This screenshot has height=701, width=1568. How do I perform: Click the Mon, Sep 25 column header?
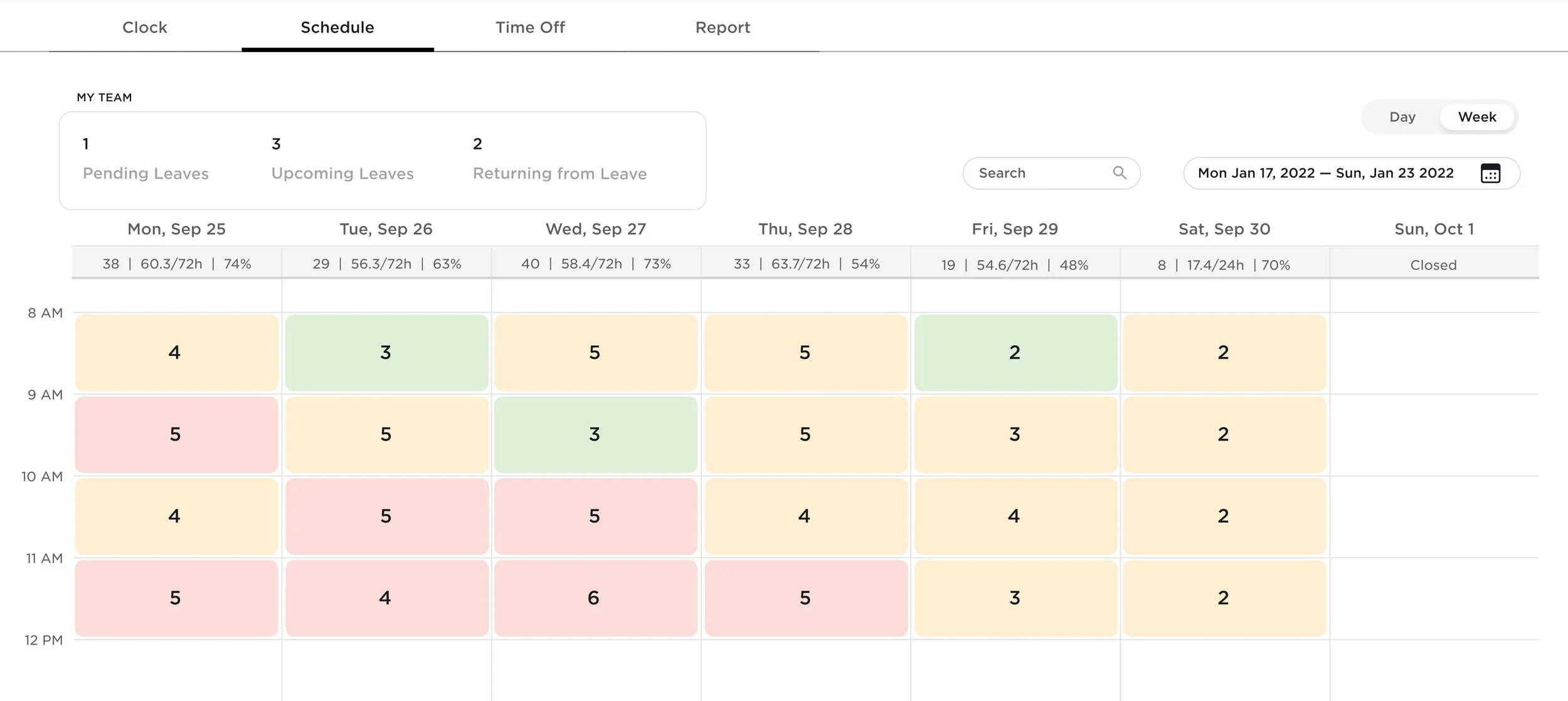tap(176, 229)
